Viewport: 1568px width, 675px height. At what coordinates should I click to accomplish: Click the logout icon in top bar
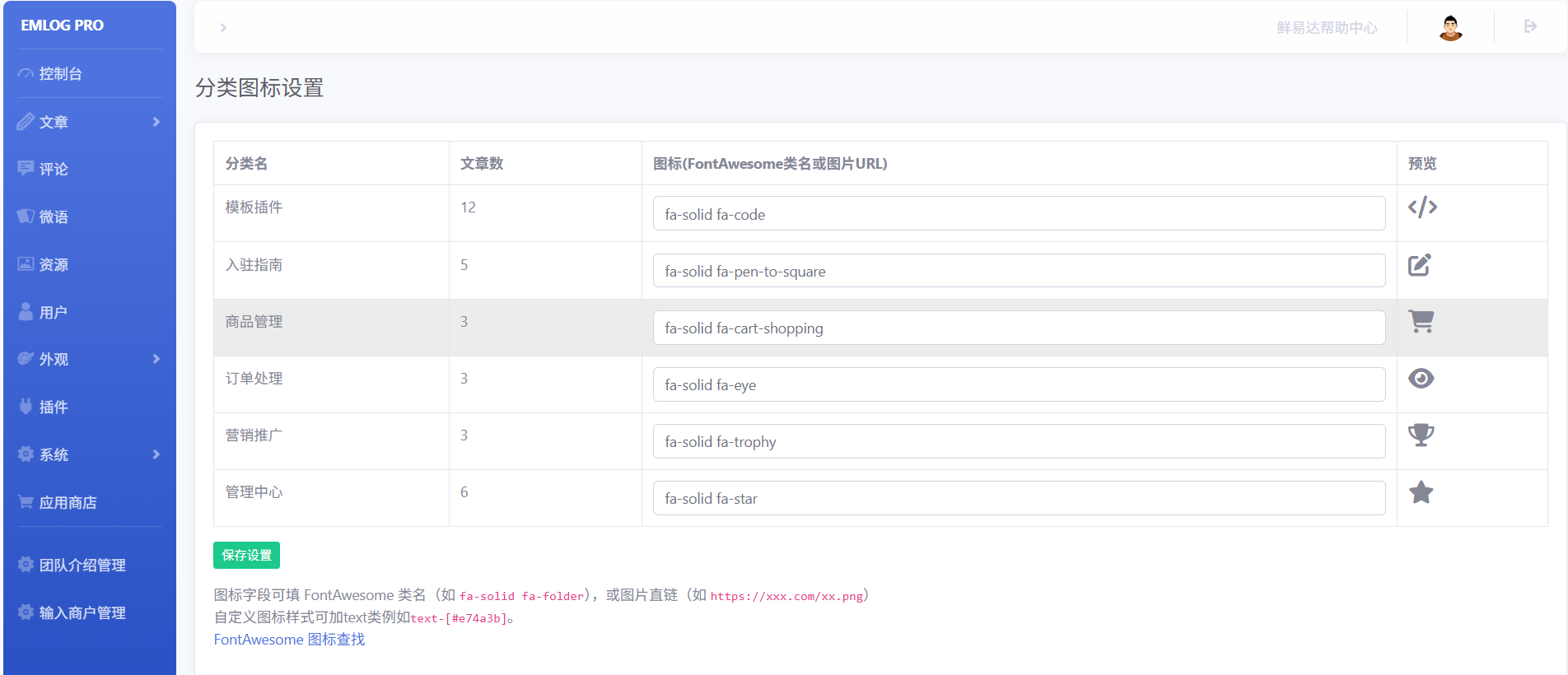pos(1530,27)
